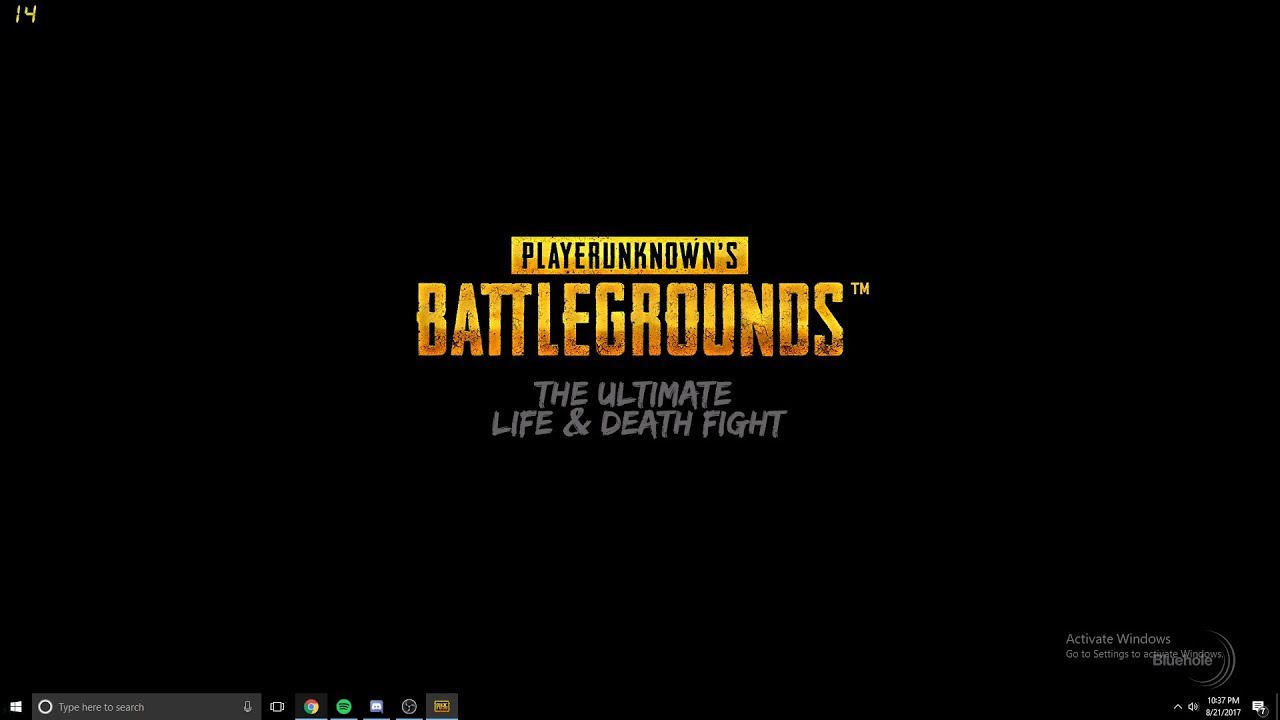Switch to Google Chrome in the taskbar
Screen dimensions: 1280x720
311,706
